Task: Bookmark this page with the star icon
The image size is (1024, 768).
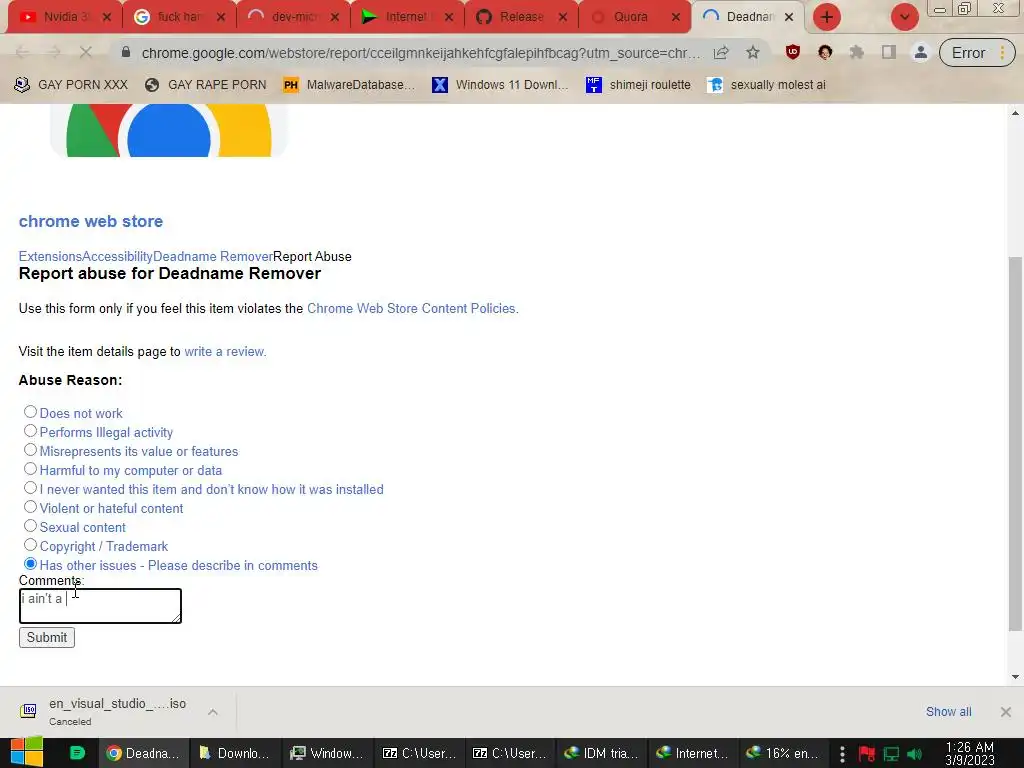Action: [753, 53]
